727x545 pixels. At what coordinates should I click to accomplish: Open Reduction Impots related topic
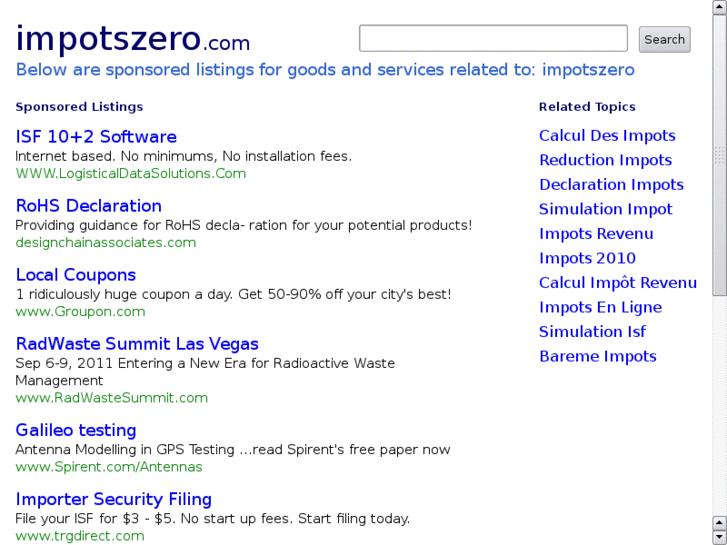pyautogui.click(x=605, y=160)
